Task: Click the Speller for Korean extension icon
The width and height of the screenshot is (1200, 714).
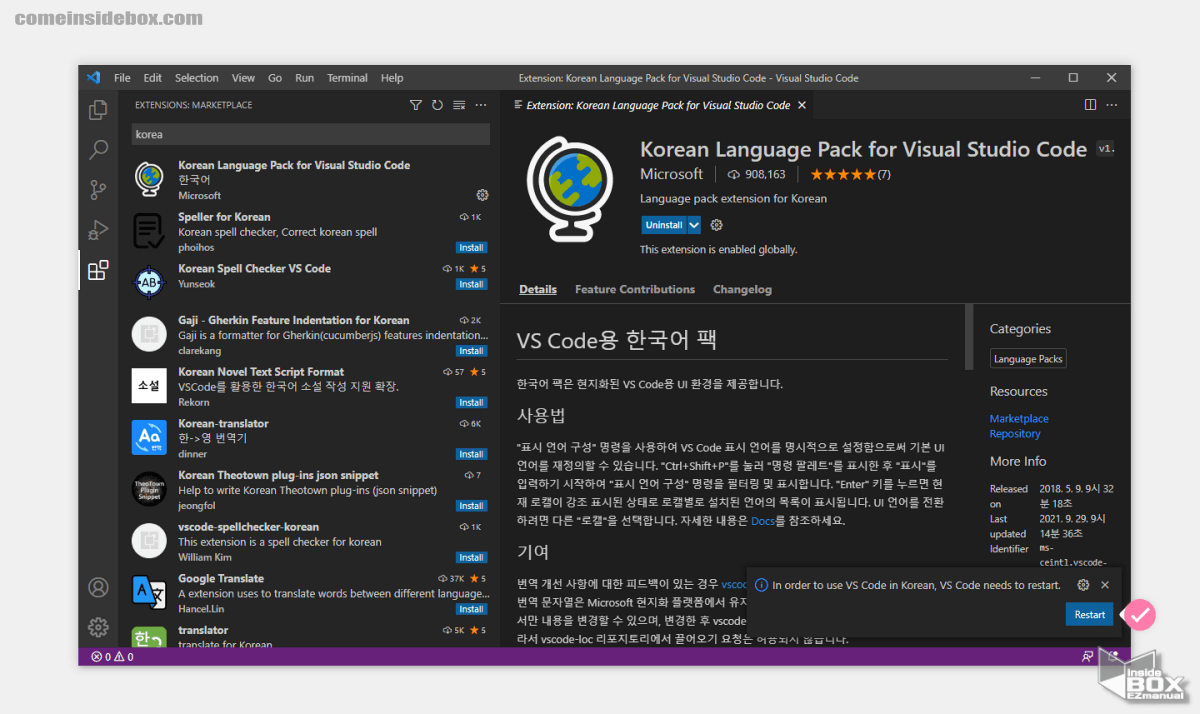Action: pyautogui.click(x=149, y=231)
